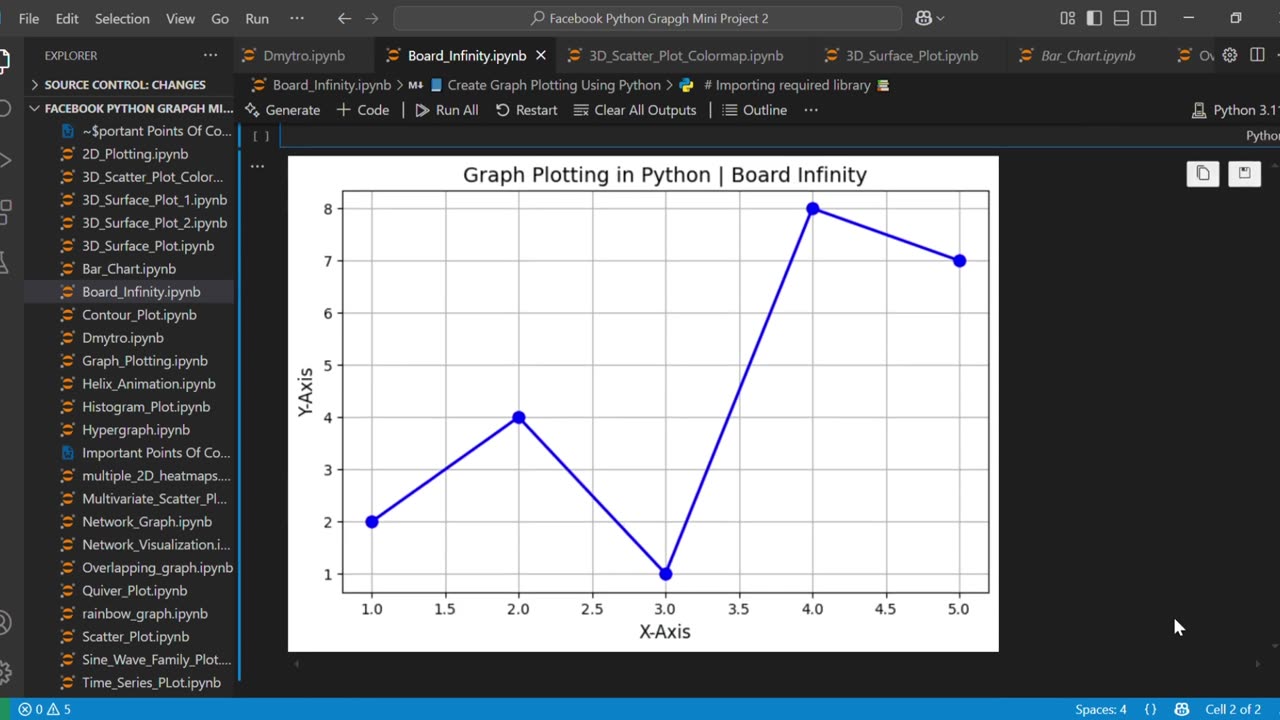
Task: Open the Edit menu
Action: (x=67, y=18)
